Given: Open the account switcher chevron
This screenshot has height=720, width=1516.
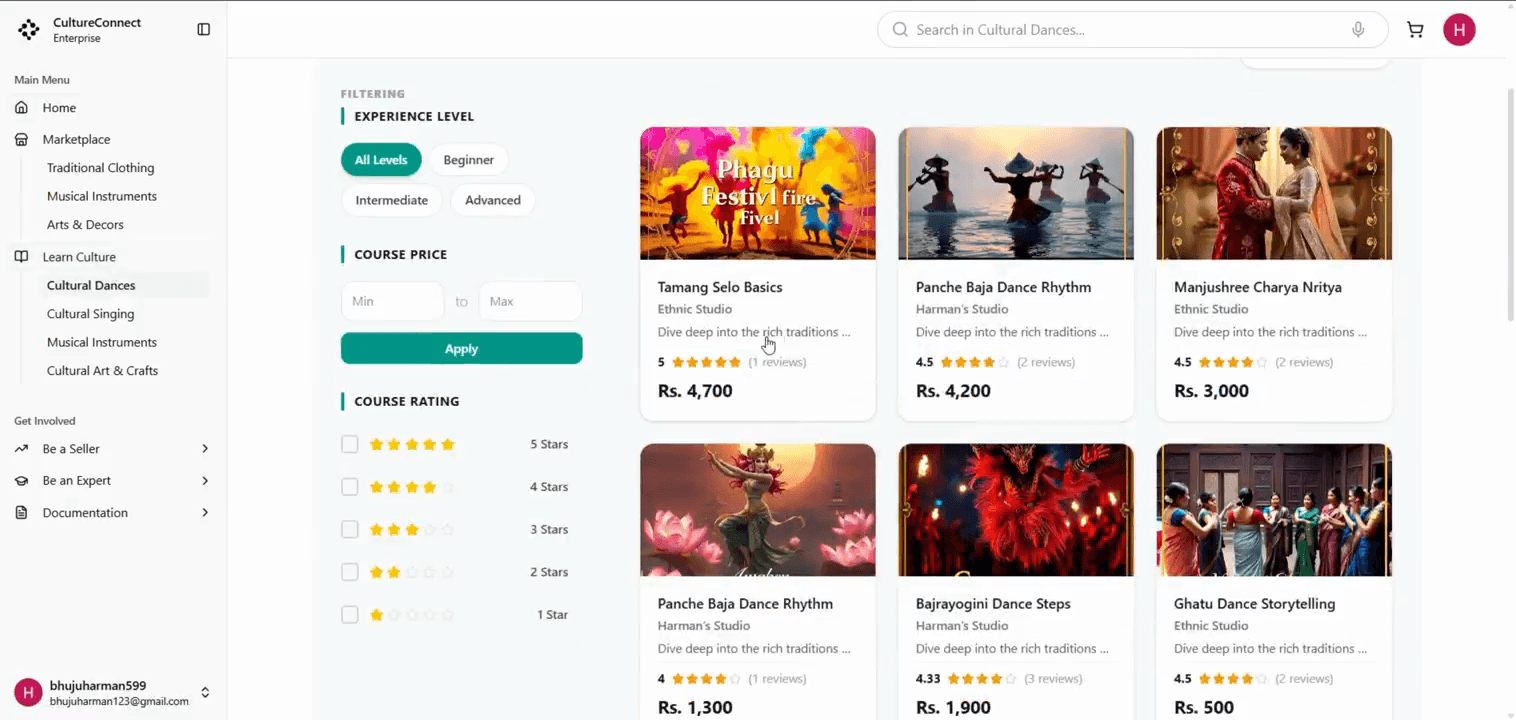Looking at the screenshot, I should (205, 693).
